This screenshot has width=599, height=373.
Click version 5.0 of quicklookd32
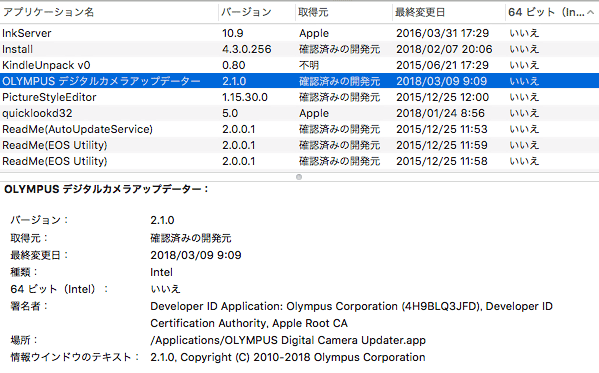coord(230,113)
